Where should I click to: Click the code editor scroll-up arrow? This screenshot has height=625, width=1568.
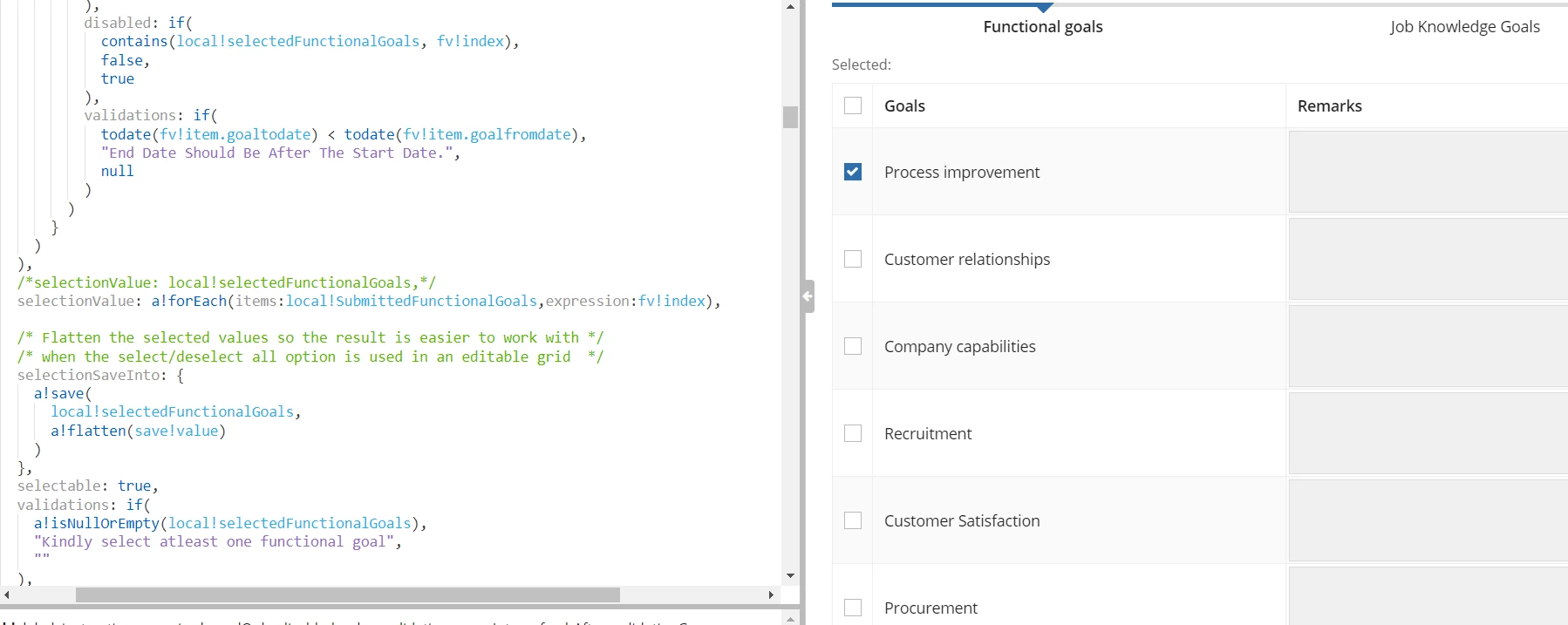[790, 7]
